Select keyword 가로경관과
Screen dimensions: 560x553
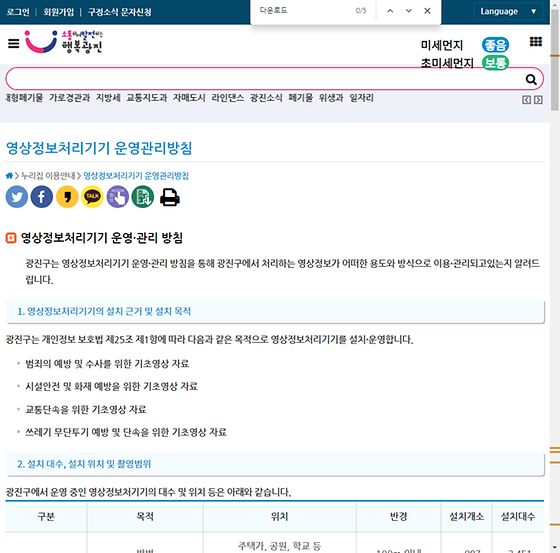[x=70, y=98]
